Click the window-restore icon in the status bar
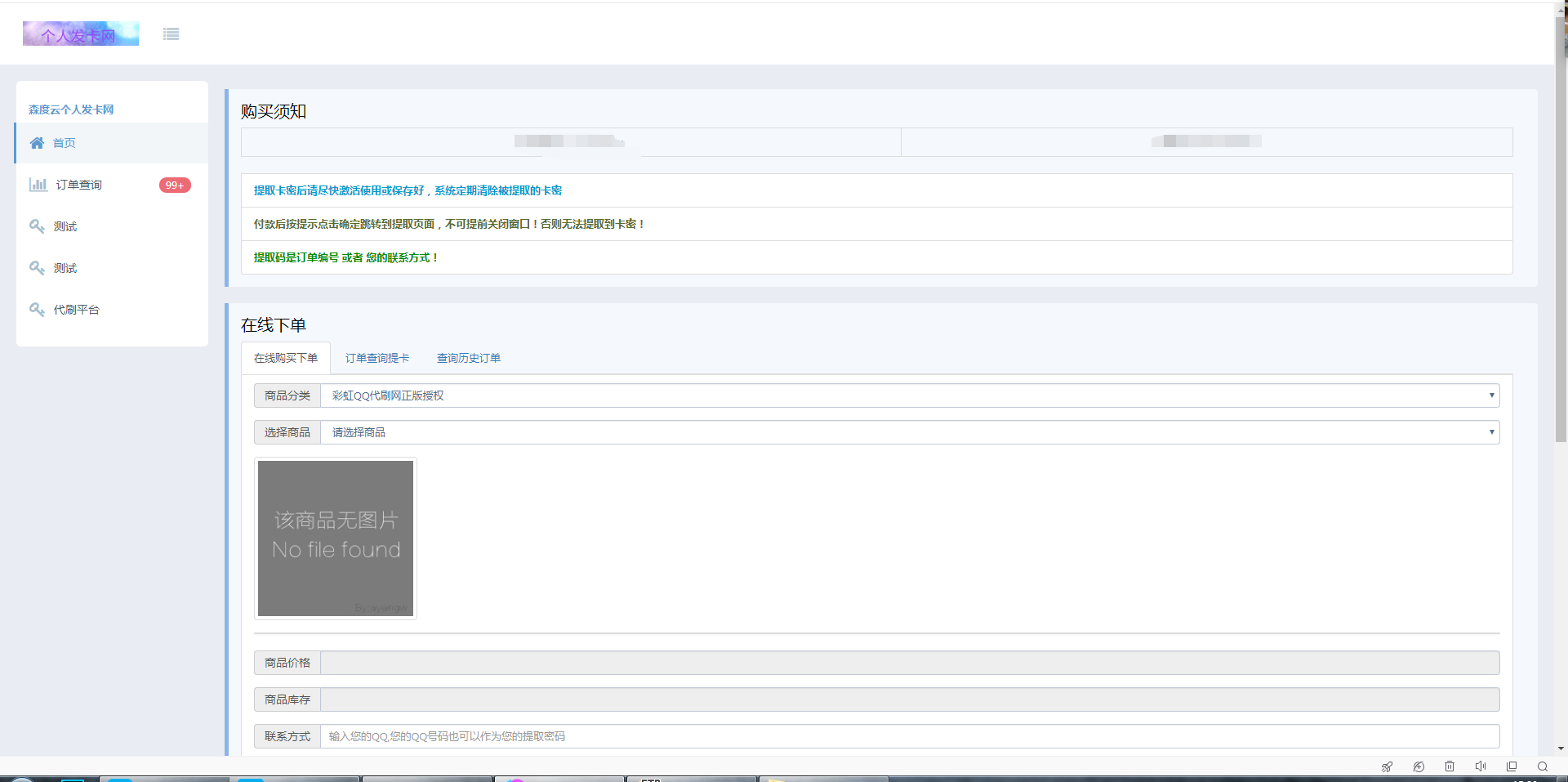Viewport: 1568px width, 782px height. [1512, 766]
